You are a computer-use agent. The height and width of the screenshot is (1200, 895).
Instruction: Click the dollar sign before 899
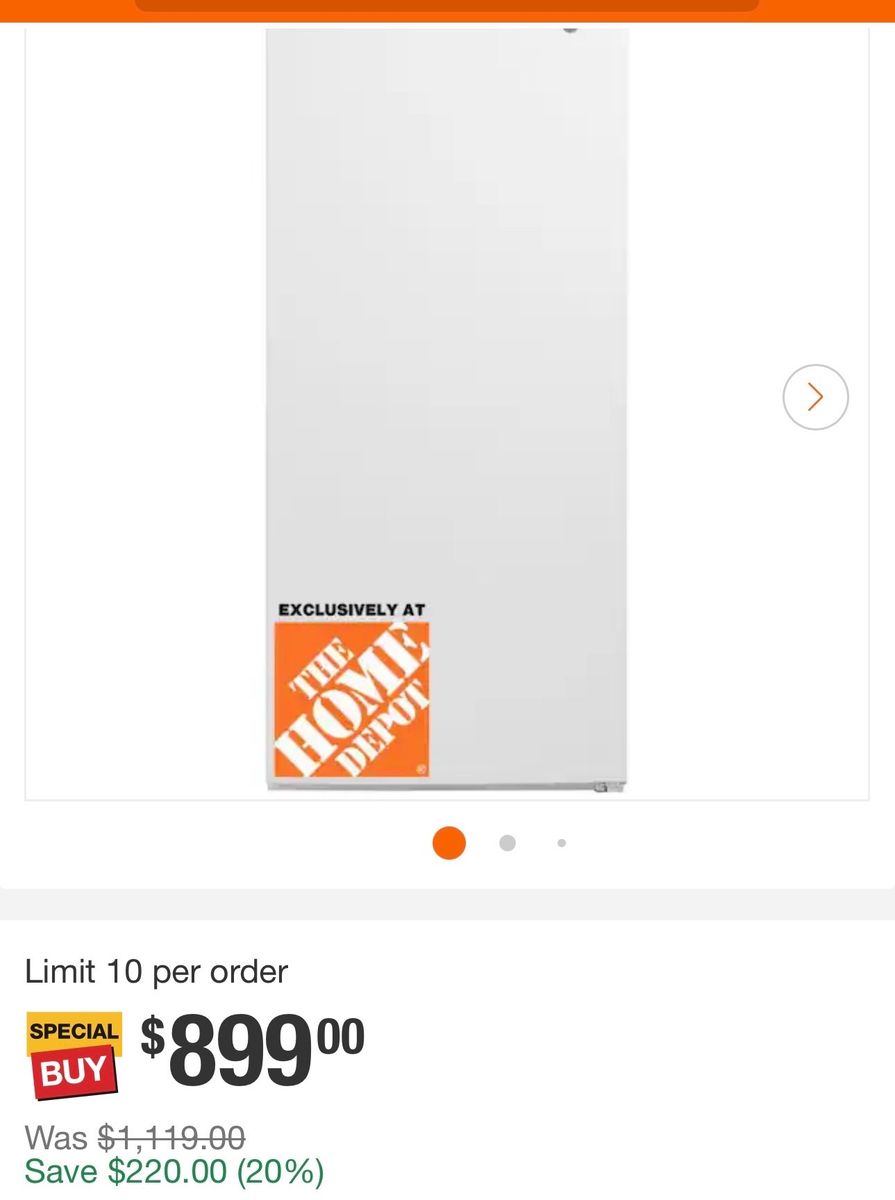[152, 1036]
